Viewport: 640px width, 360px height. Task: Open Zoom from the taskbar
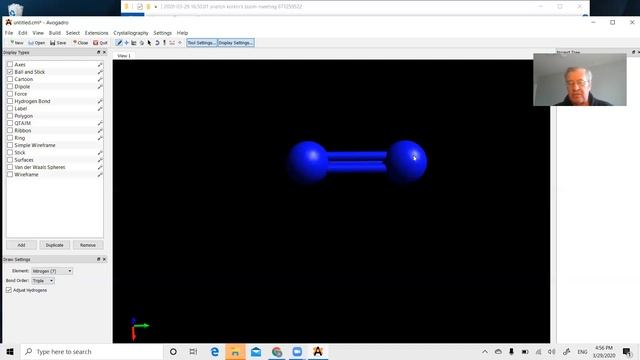click(x=297, y=352)
